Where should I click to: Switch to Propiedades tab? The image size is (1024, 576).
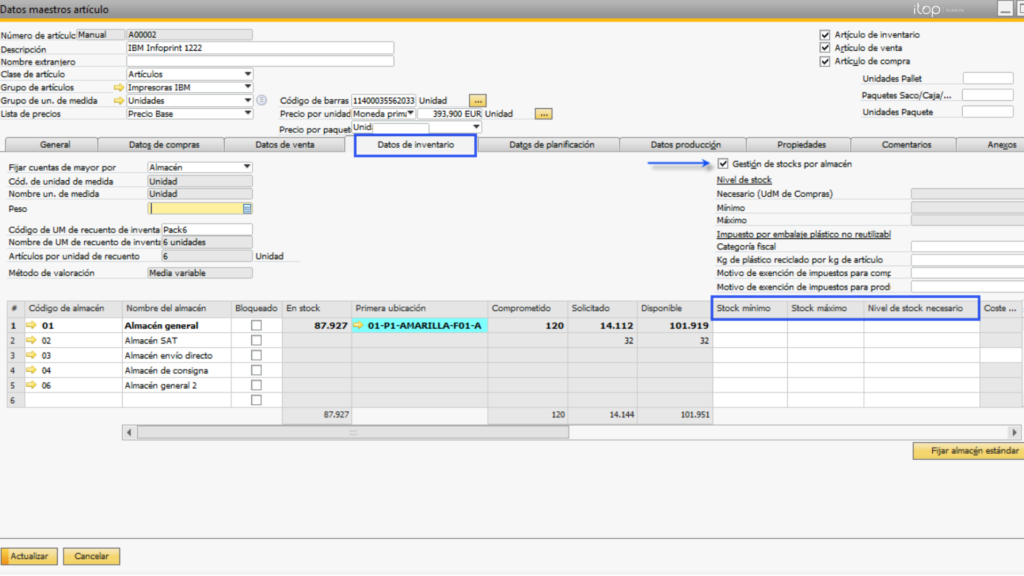801,145
